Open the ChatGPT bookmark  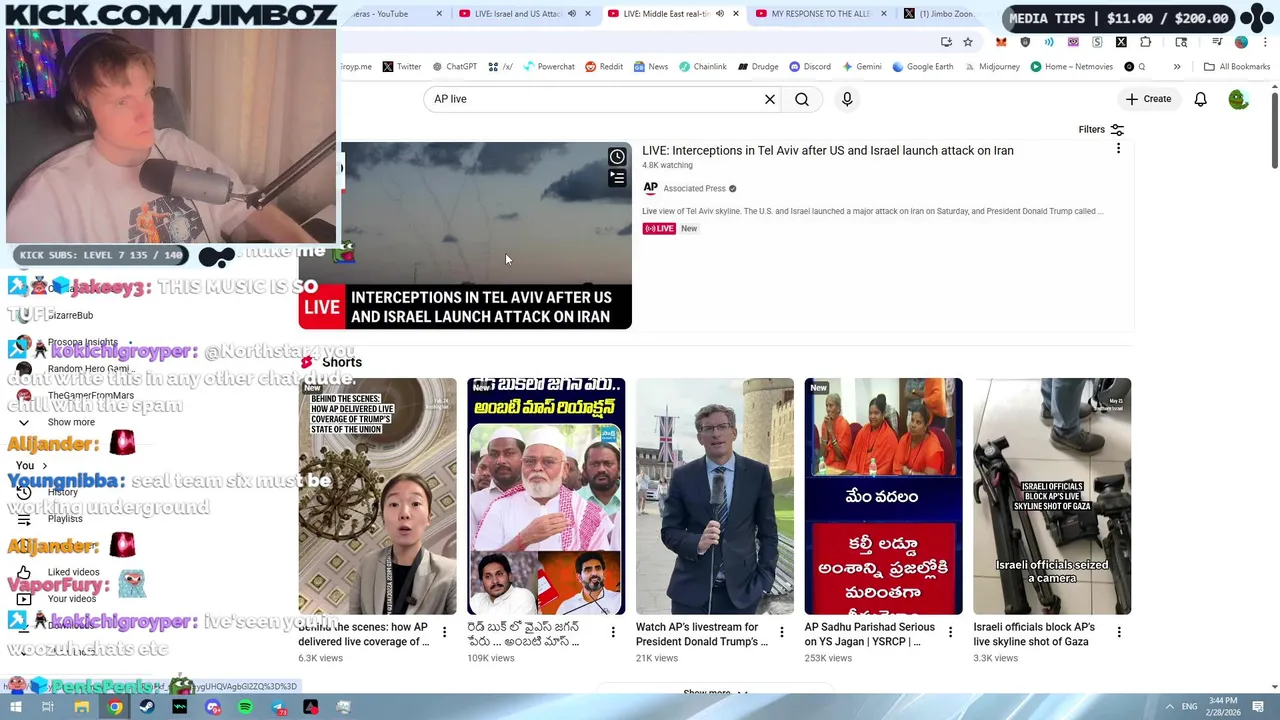coord(454,67)
